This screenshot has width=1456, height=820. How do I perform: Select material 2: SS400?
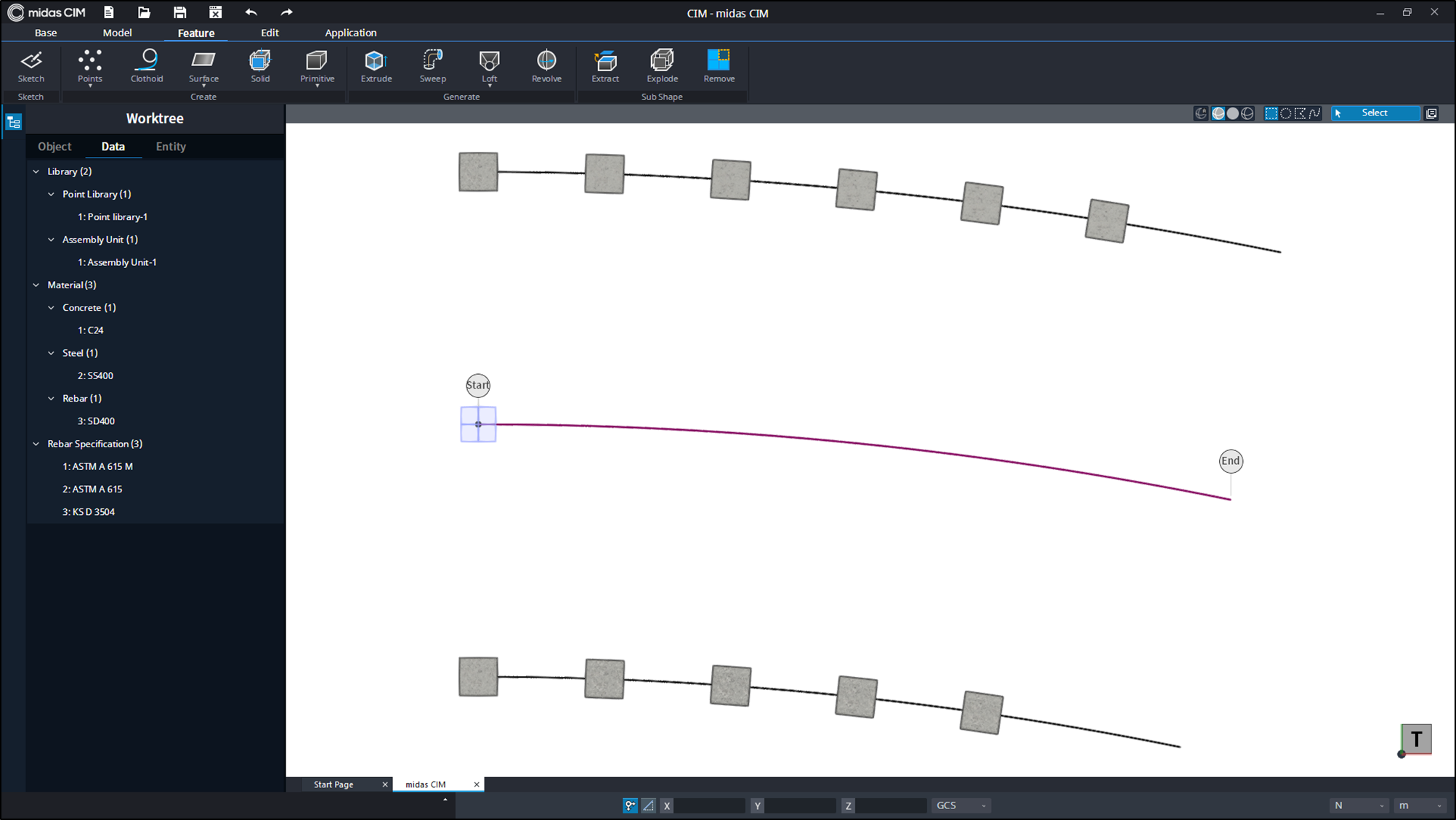[95, 376]
